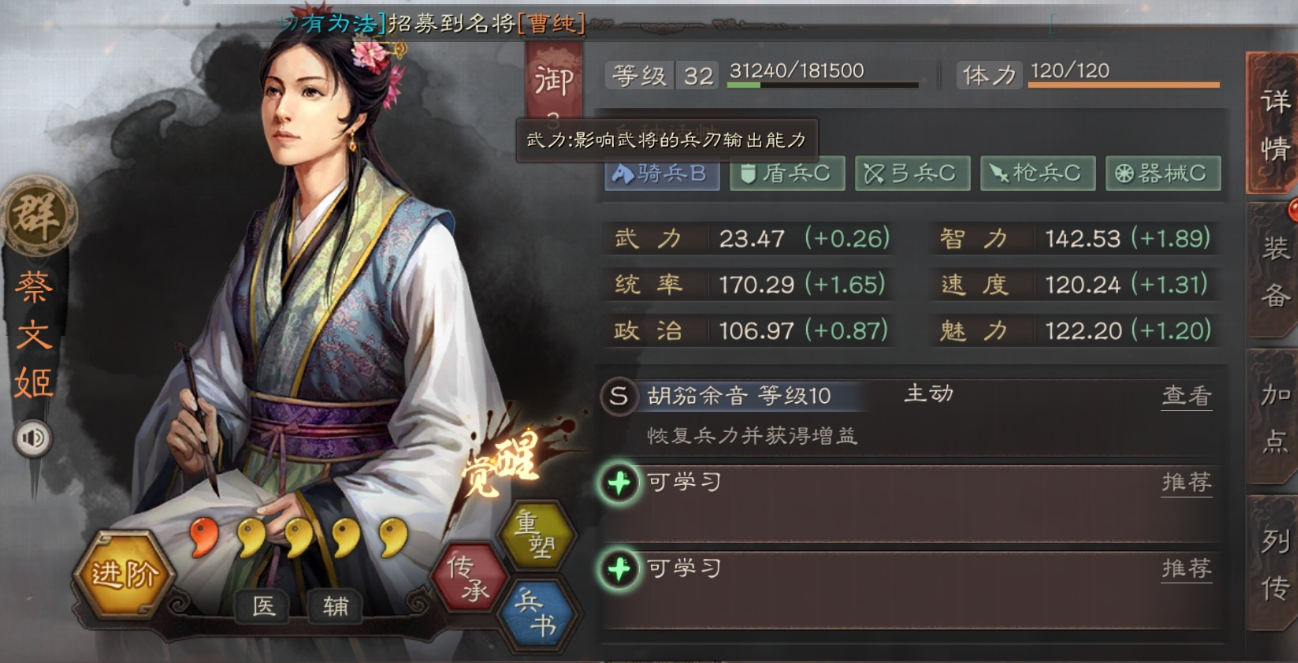This screenshot has height=663, width=1298.
Task: Open the 兵书 war book hexagon
Action: [x=538, y=615]
